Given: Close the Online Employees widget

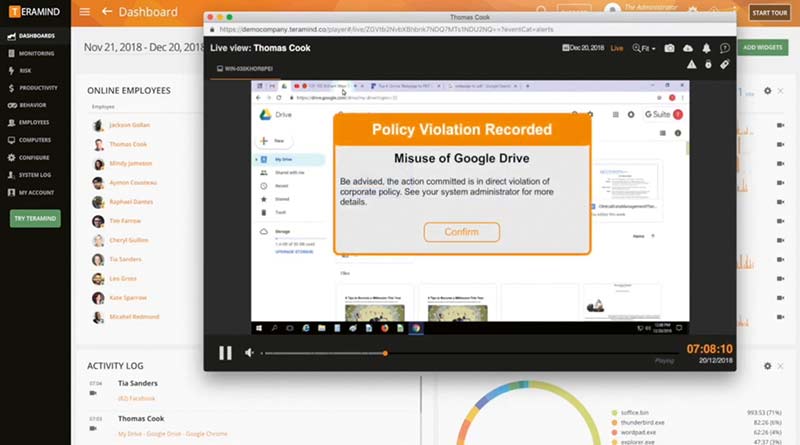Looking at the screenshot, I should point(781,91).
